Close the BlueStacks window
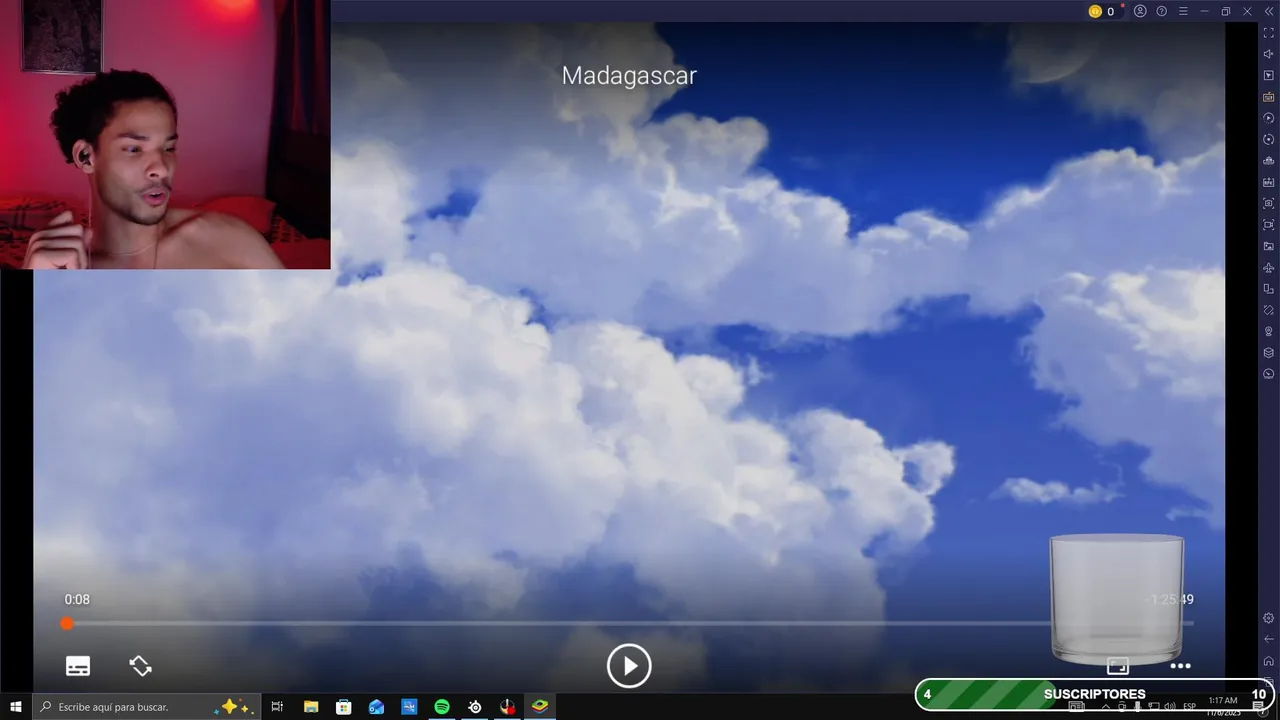This screenshot has width=1280, height=720. (1247, 11)
